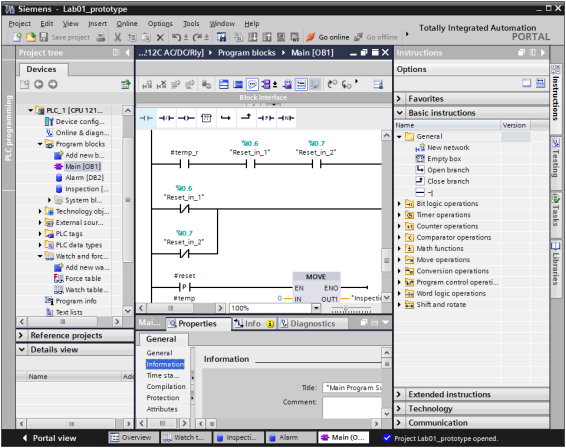Viewport: 566px width, 448px height.
Task: Click the Copy icon in main toolbar
Action: (x=132, y=37)
